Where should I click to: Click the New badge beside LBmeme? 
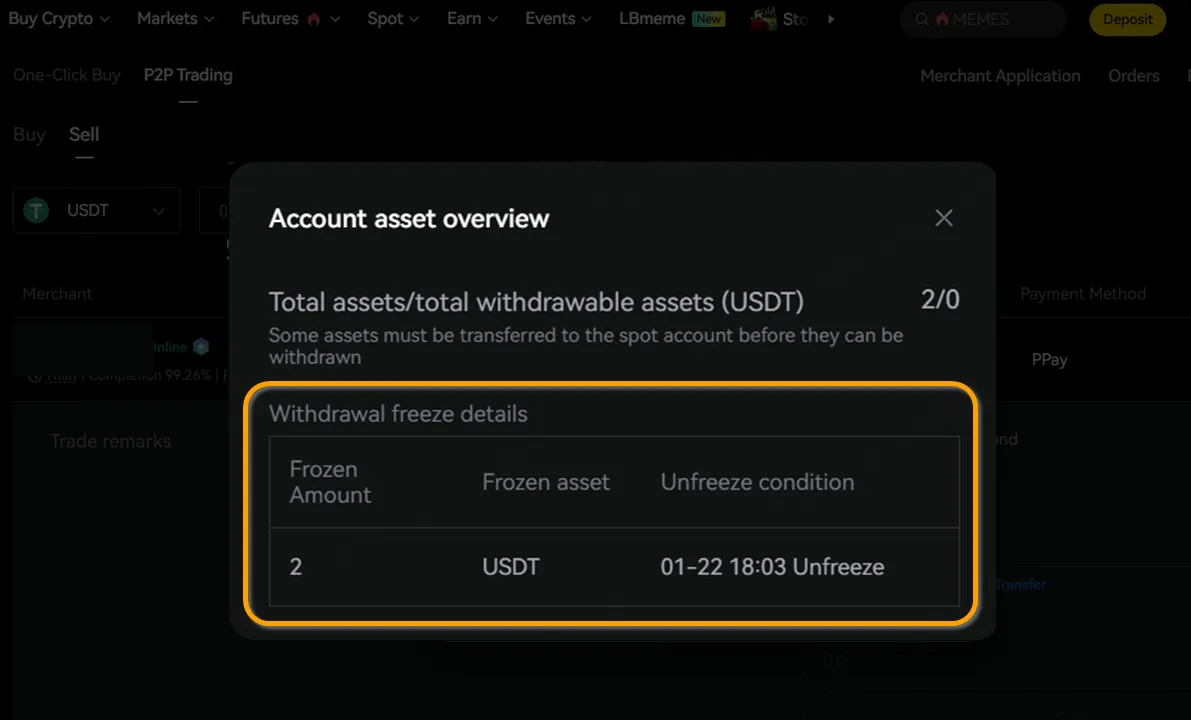[709, 19]
